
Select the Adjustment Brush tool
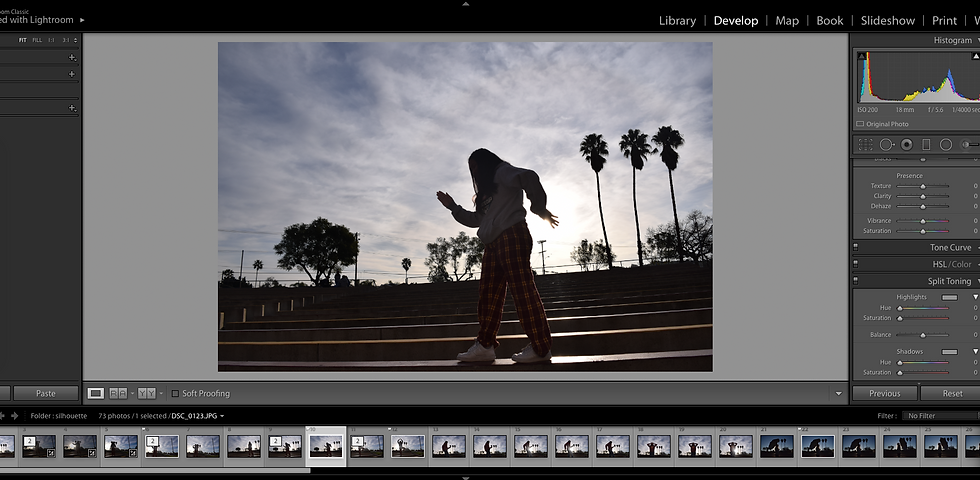click(970, 144)
